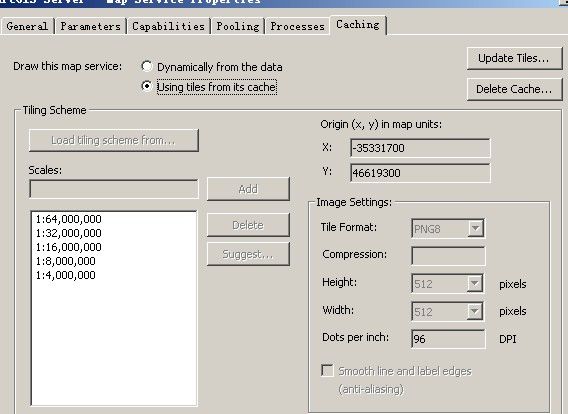This screenshot has height=414, width=568.
Task: Click Load tiling scheme from button
Action: click(114, 140)
